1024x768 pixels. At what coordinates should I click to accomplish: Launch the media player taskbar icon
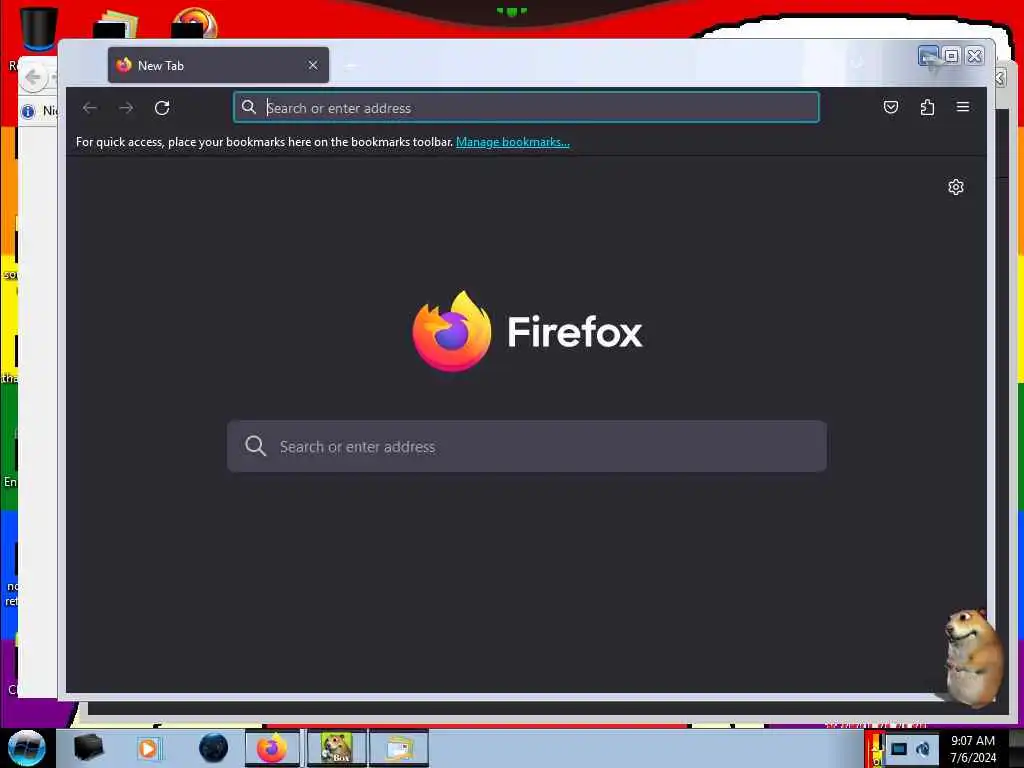click(x=148, y=748)
